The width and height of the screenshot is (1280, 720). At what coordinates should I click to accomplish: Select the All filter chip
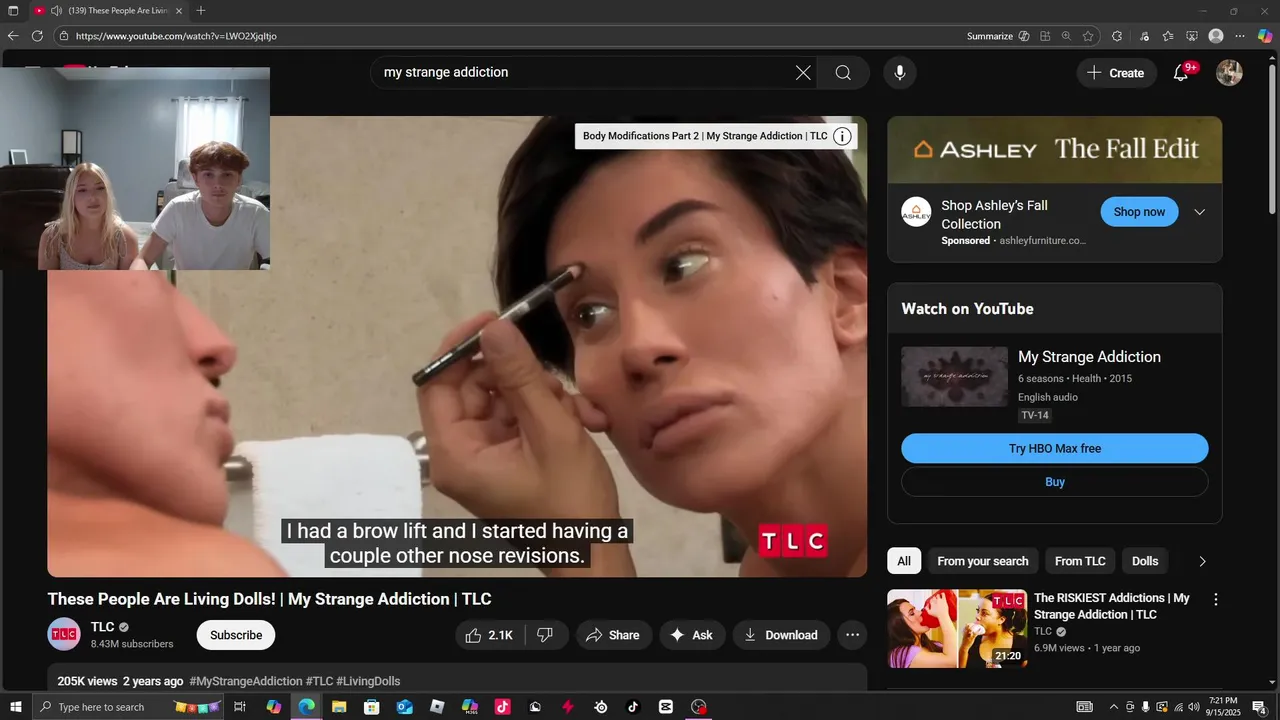904,561
